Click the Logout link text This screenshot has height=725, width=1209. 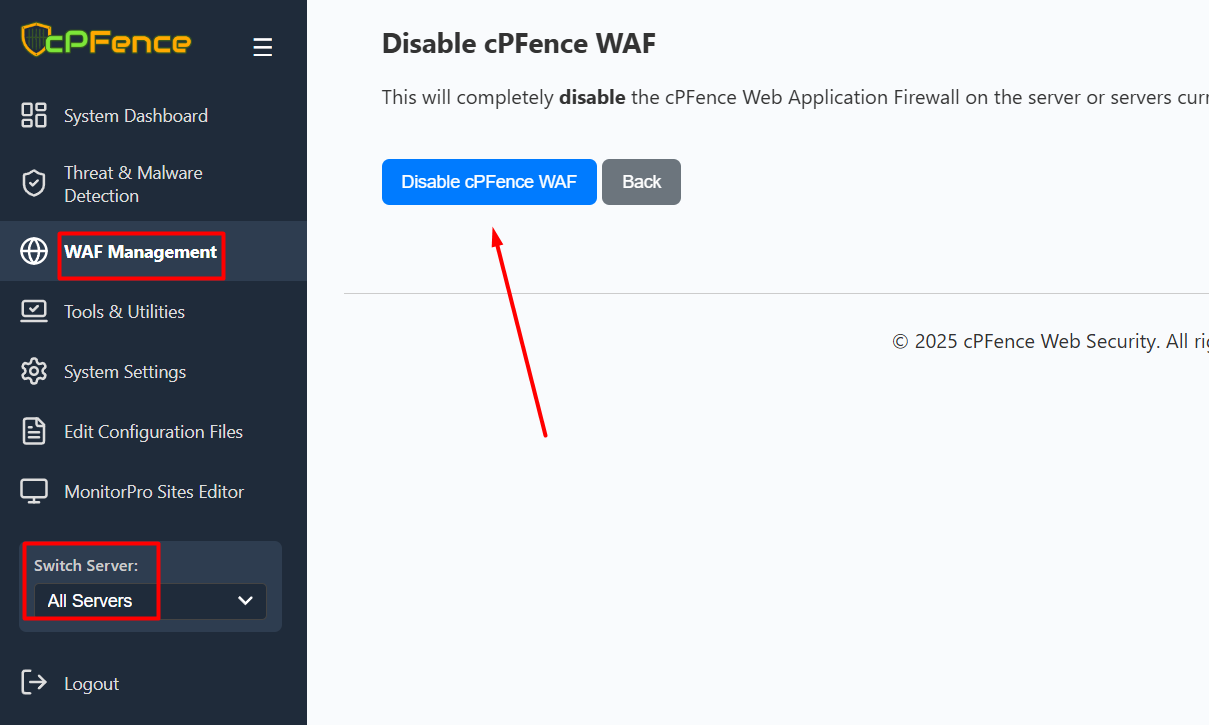91,684
